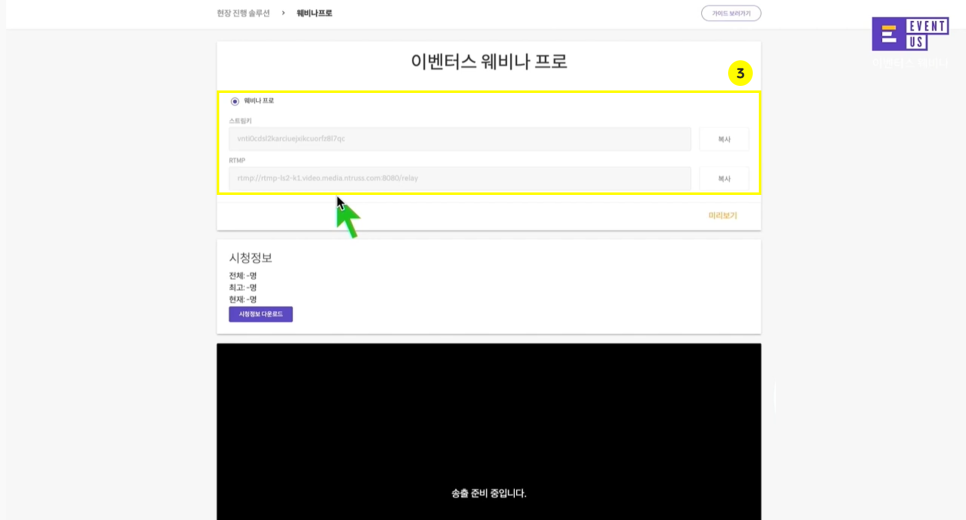This screenshot has width=966, height=520.
Task: Click the 가이드 보러가기 button
Action: (x=731, y=13)
